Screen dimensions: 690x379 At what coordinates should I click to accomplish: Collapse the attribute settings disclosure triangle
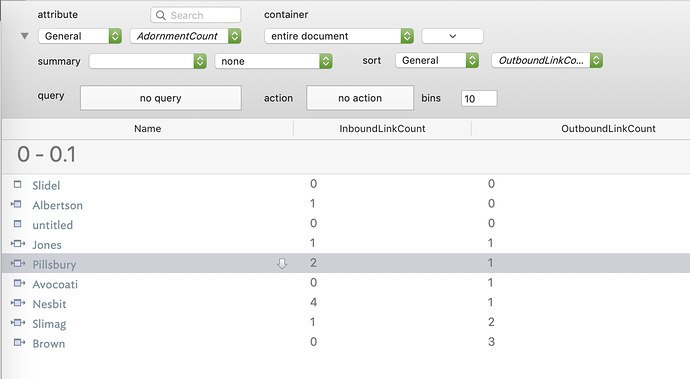tap(25, 36)
